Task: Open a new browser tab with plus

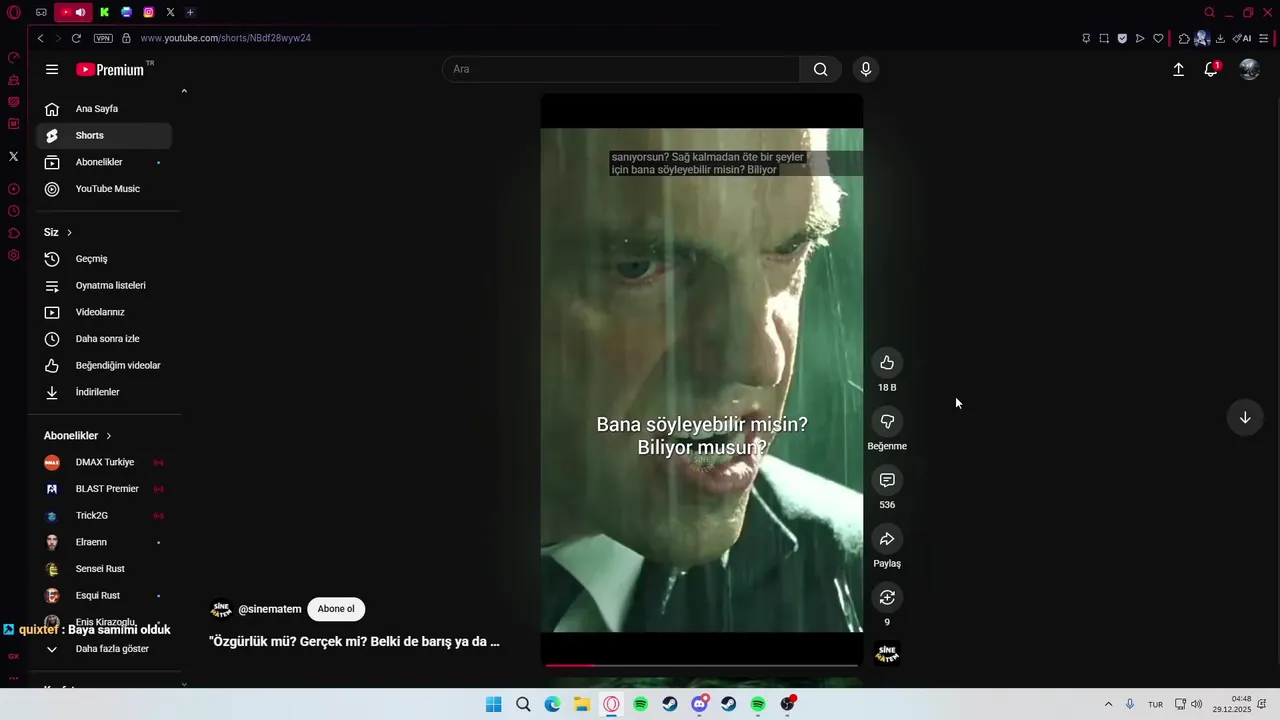Action: coord(190,12)
